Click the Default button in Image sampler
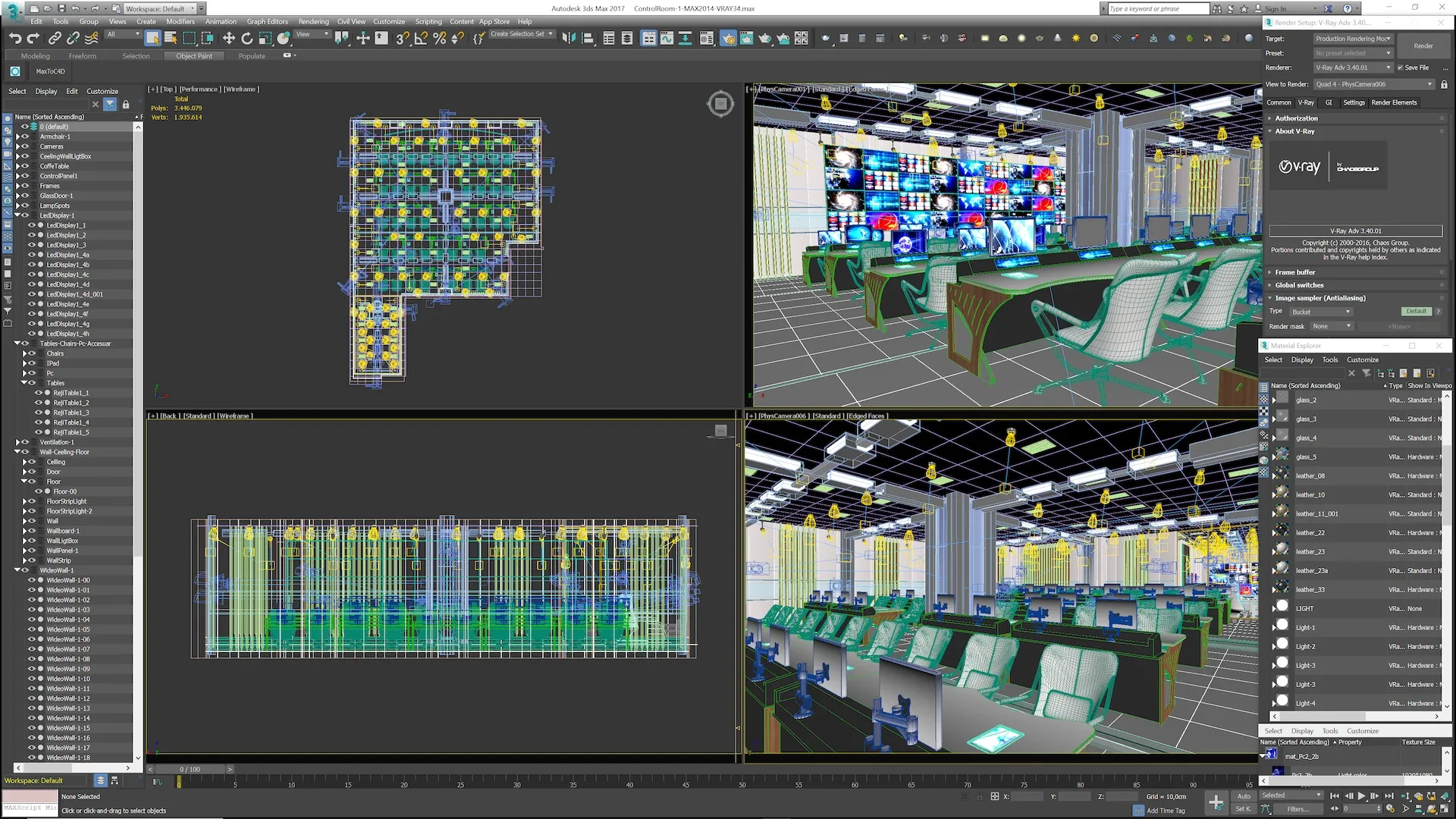 pyautogui.click(x=1416, y=312)
